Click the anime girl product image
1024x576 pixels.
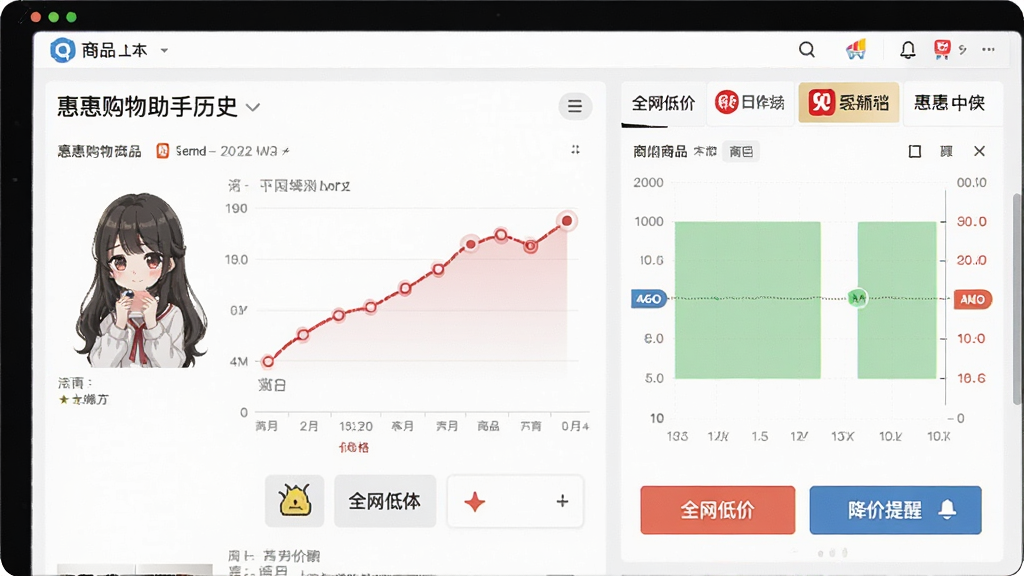[141, 280]
